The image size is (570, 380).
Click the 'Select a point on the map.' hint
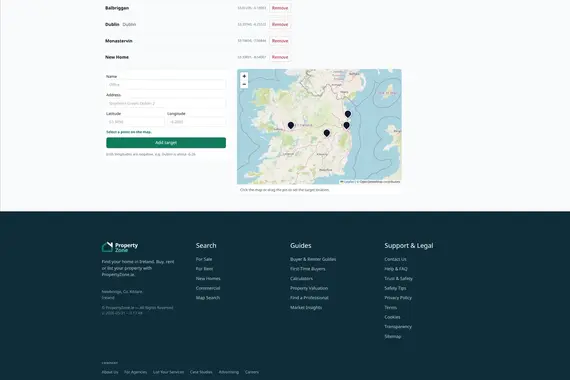point(129,132)
